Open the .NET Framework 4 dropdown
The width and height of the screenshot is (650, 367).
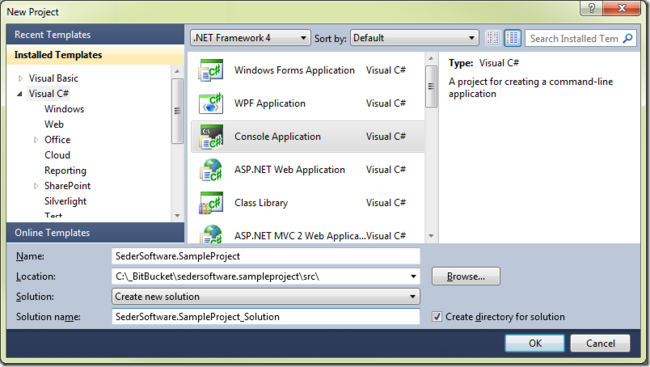tap(250, 38)
